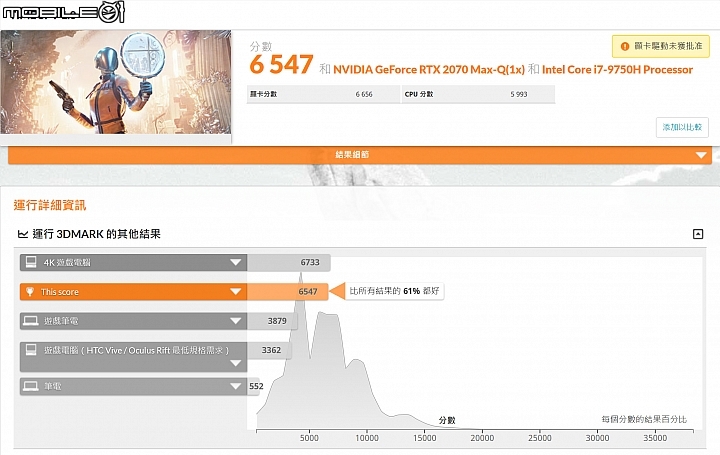Screen dimensions: 720x455
Task: Click the CPU 分數 5 993 cell
Action: tap(478, 94)
